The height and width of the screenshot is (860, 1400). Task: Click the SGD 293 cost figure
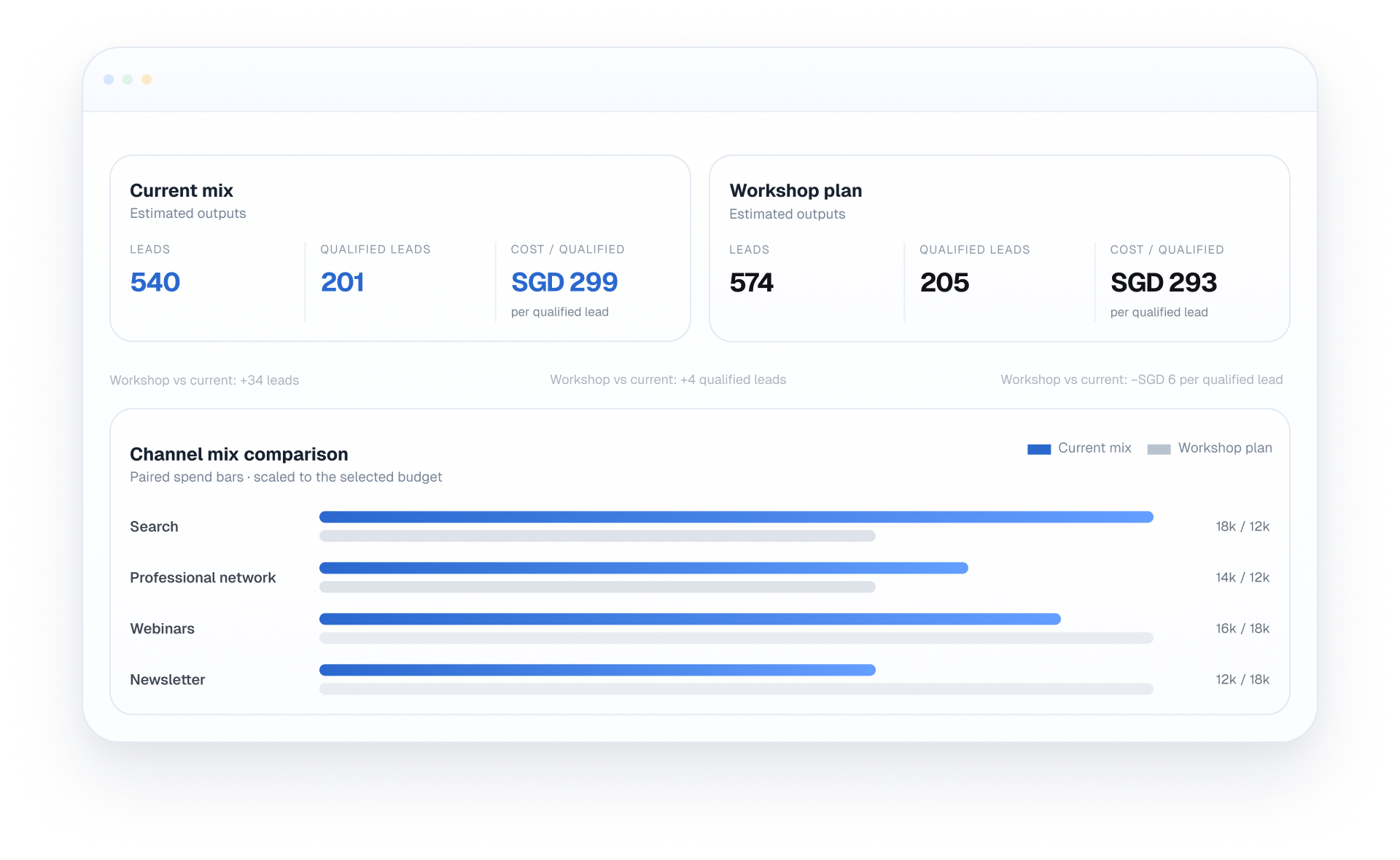tap(1164, 283)
